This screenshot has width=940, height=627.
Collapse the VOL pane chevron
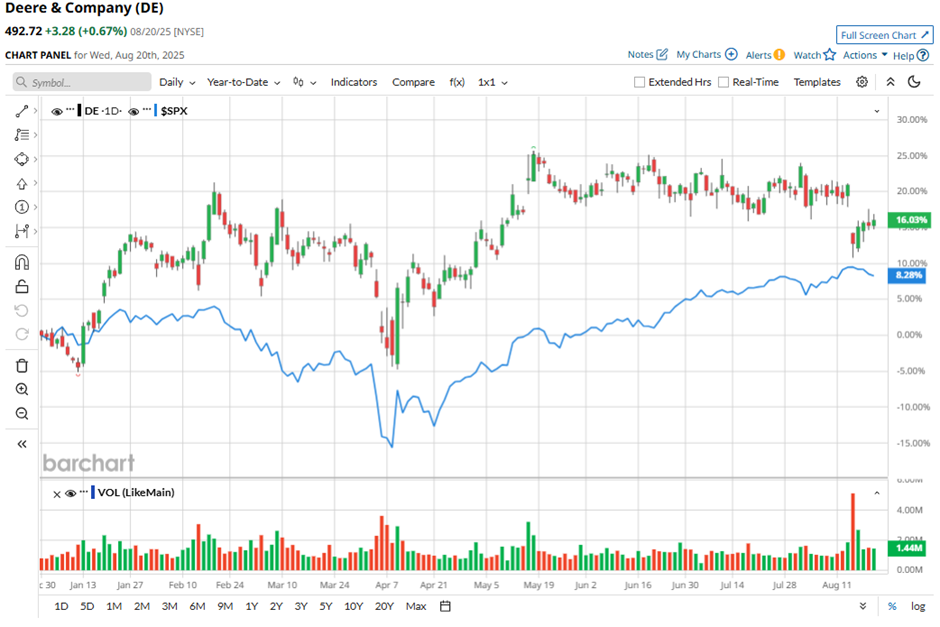click(x=876, y=493)
